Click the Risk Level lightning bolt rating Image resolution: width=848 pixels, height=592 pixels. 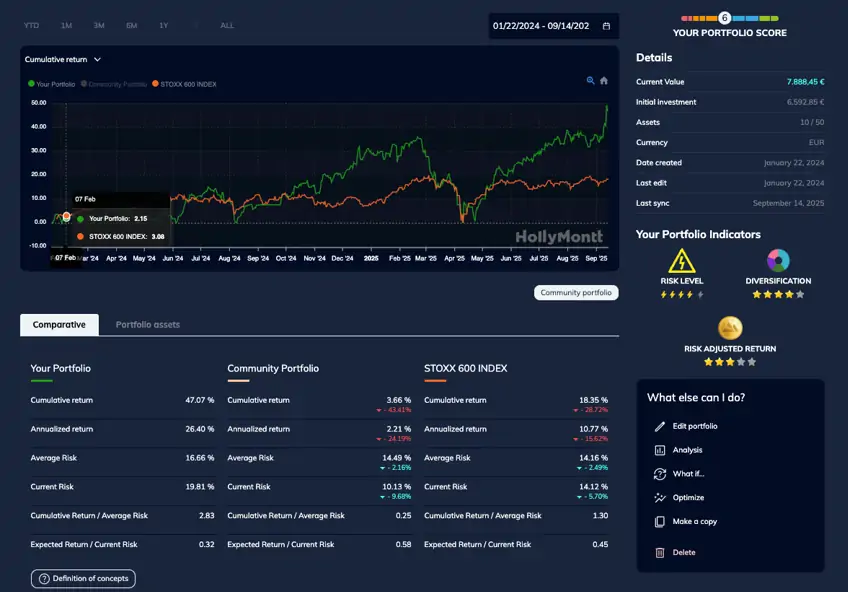(x=681, y=295)
